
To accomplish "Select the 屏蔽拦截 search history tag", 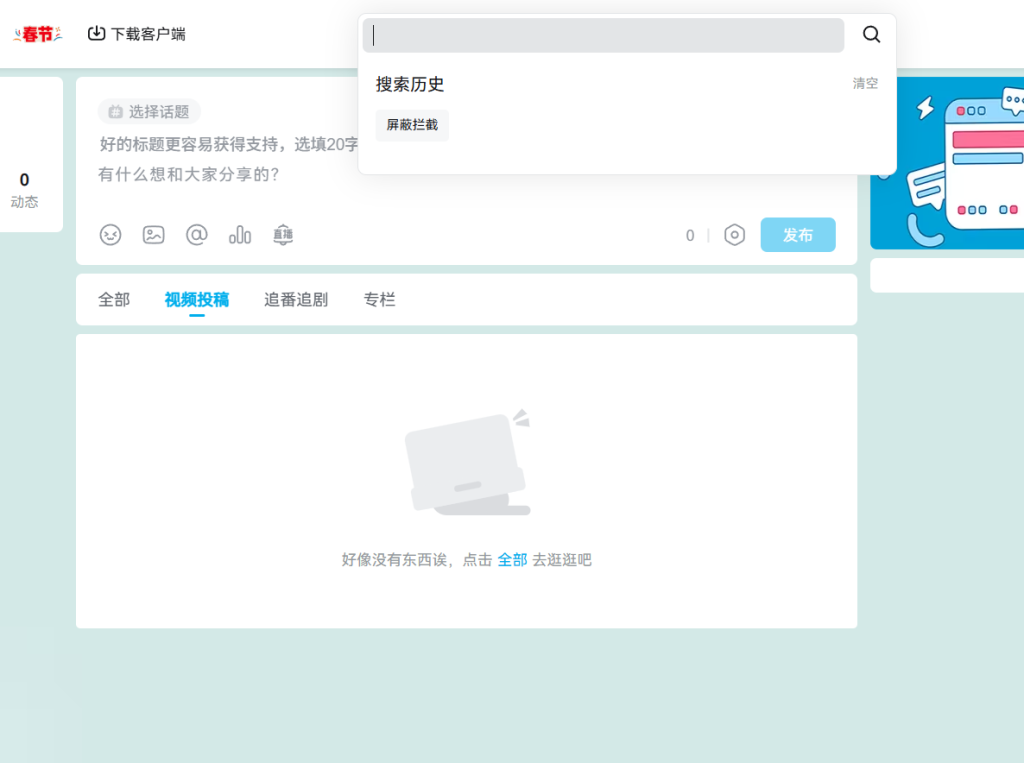I will 412,125.
